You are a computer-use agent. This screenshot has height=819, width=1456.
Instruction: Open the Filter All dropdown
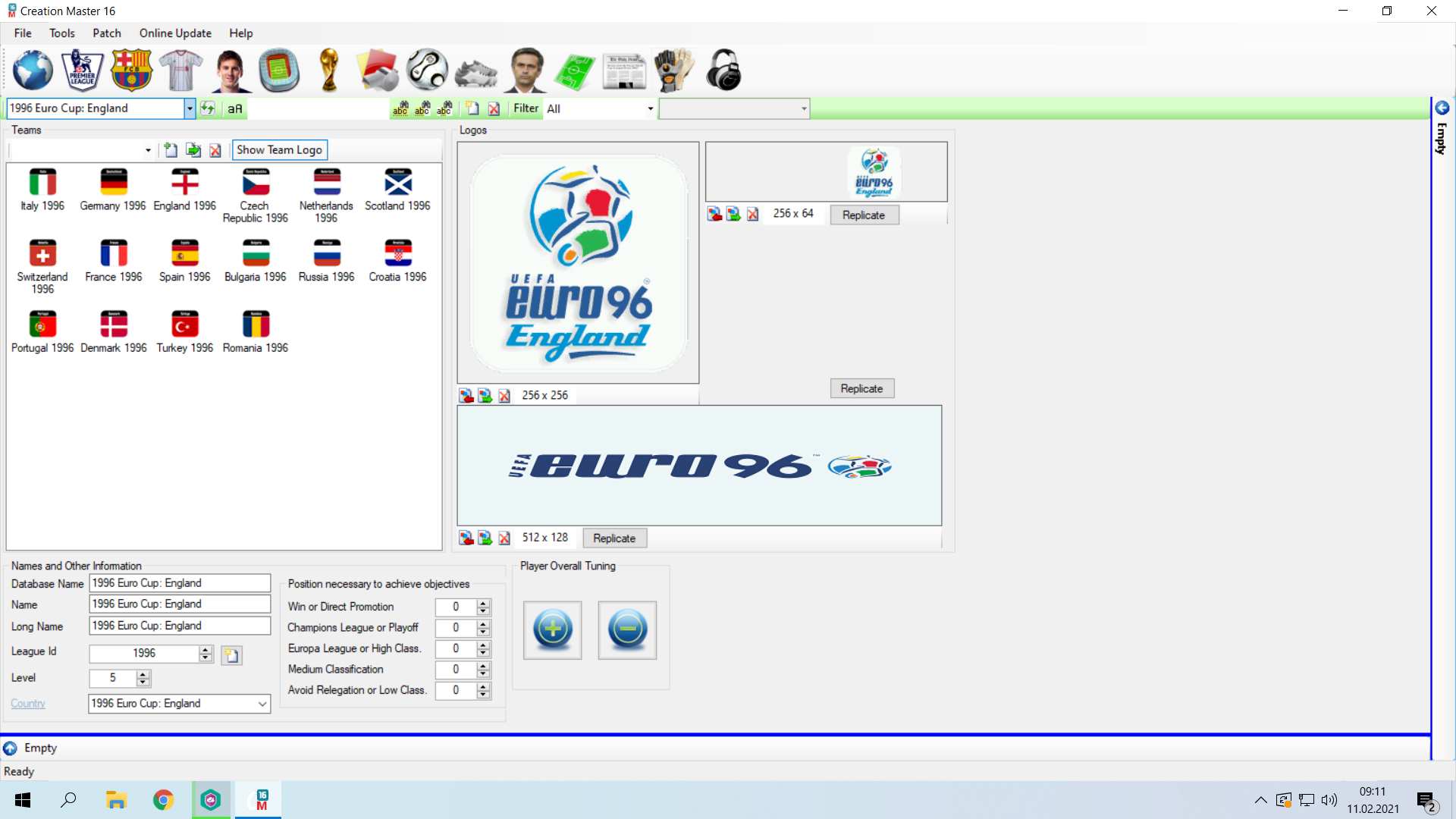point(650,108)
